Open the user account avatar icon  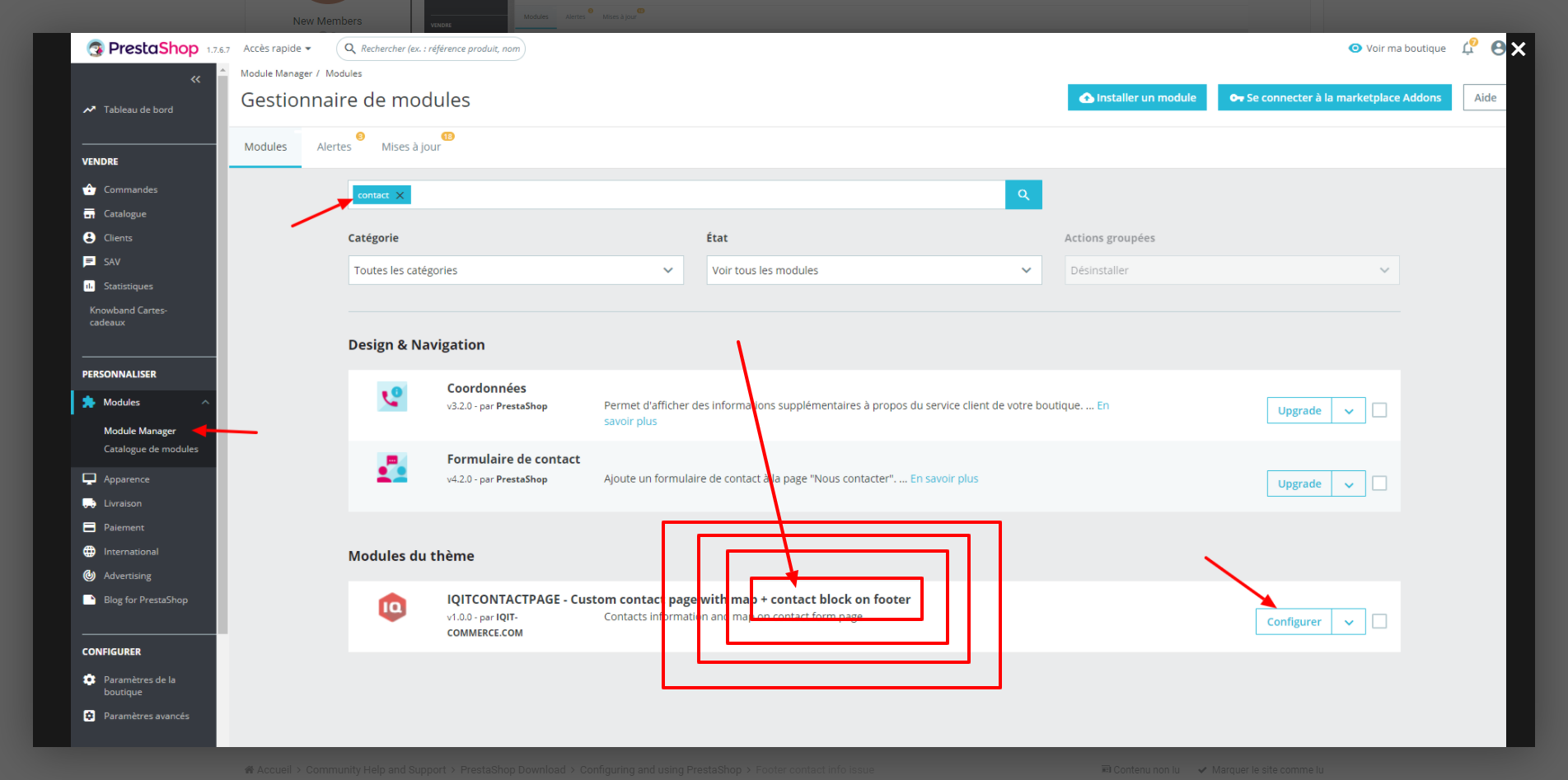tap(1499, 48)
